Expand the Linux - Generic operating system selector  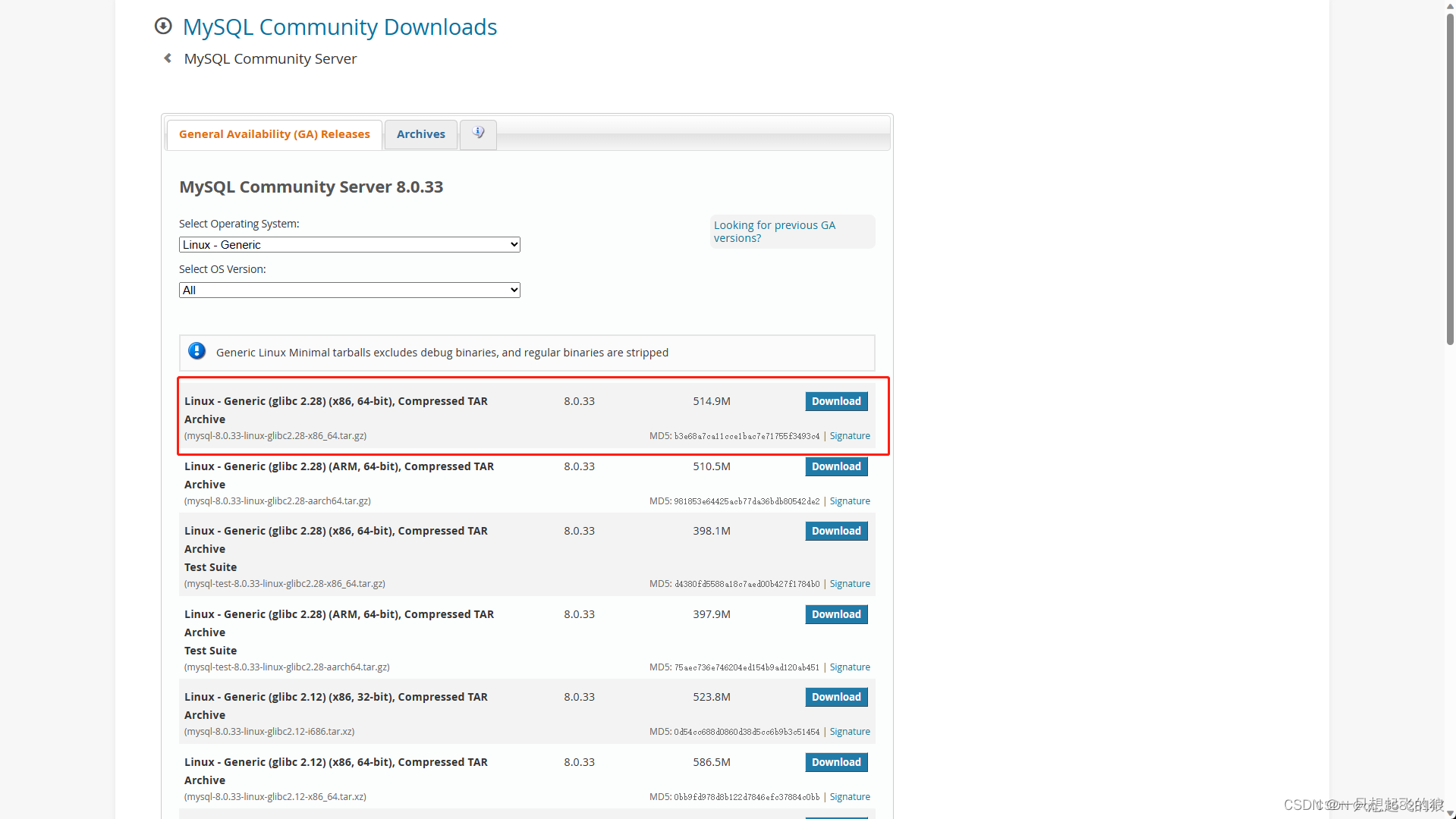click(349, 244)
